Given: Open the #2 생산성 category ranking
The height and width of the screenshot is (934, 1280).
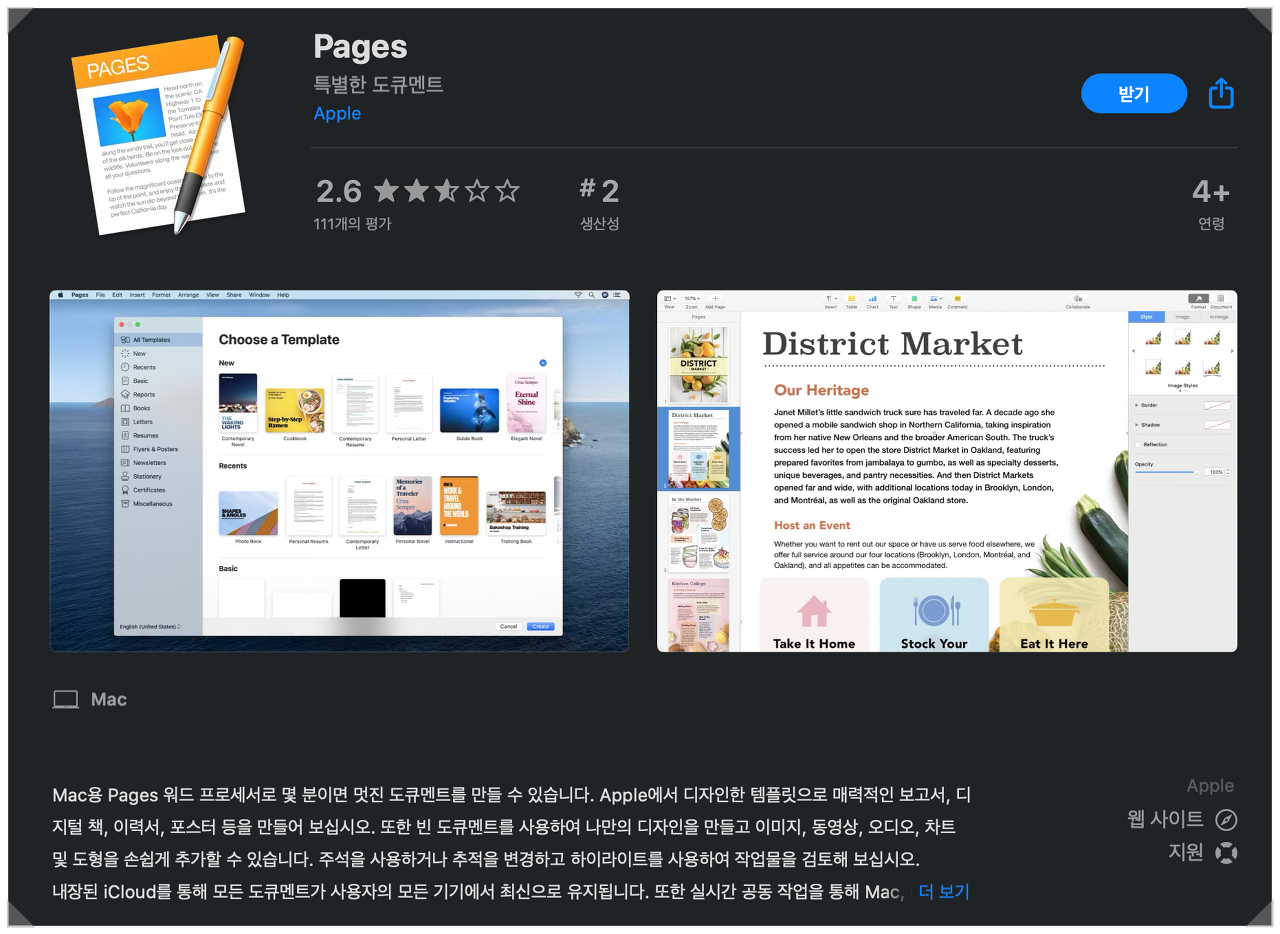Looking at the screenshot, I should pyautogui.click(x=599, y=202).
